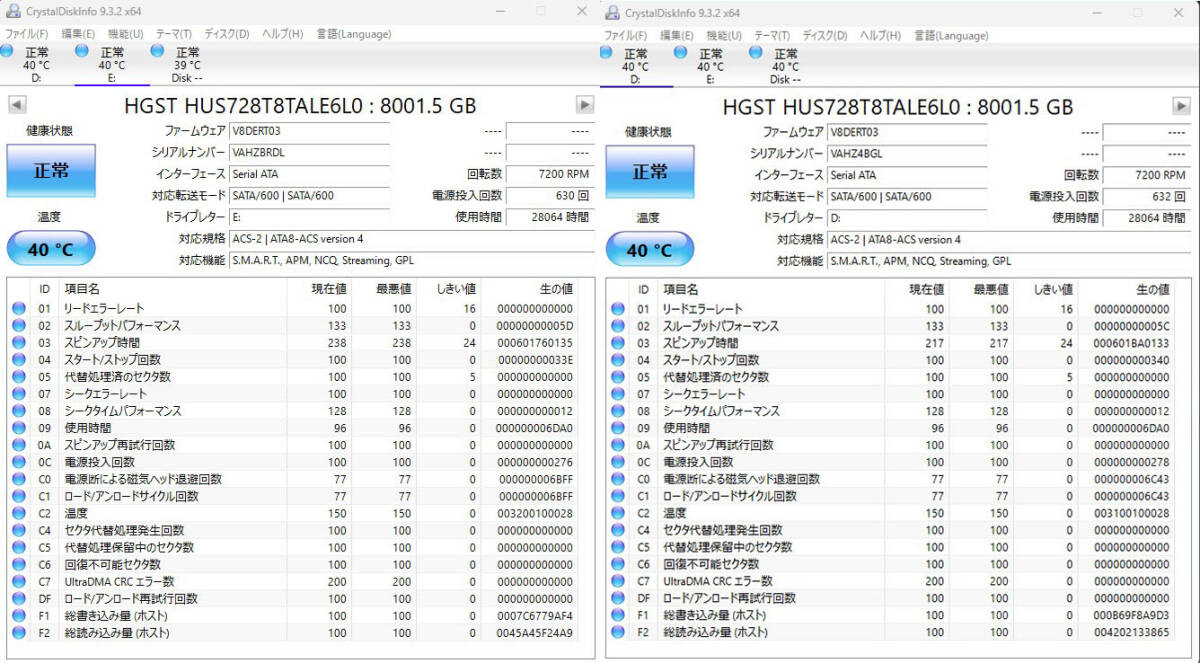This screenshot has width=1200, height=663.
Task: Click the serial number field VAHZBRDL
Action: click(x=309, y=153)
